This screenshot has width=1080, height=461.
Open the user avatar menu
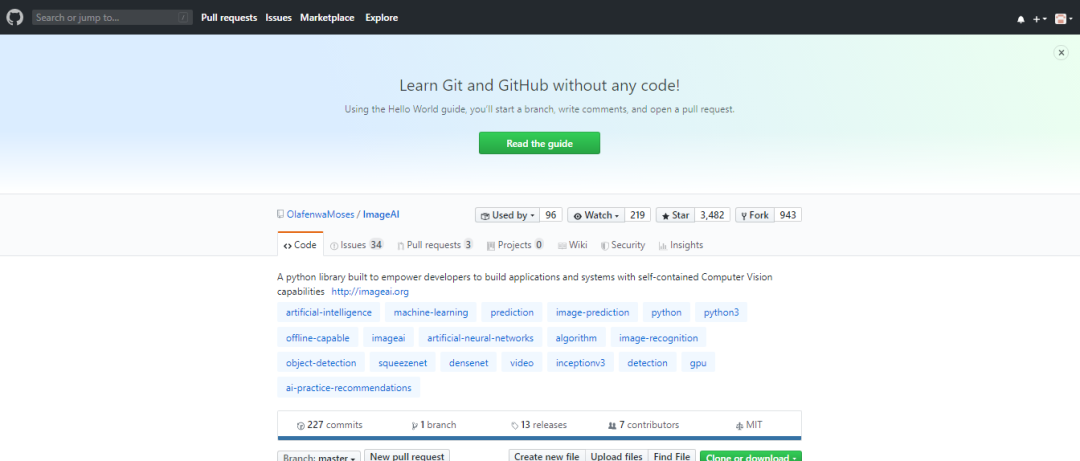pyautogui.click(x=1064, y=19)
